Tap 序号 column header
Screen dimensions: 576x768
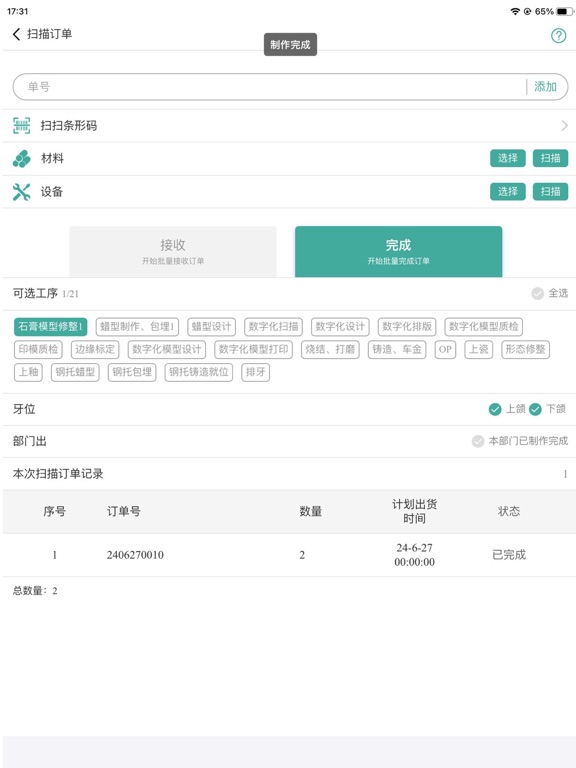tap(54, 511)
